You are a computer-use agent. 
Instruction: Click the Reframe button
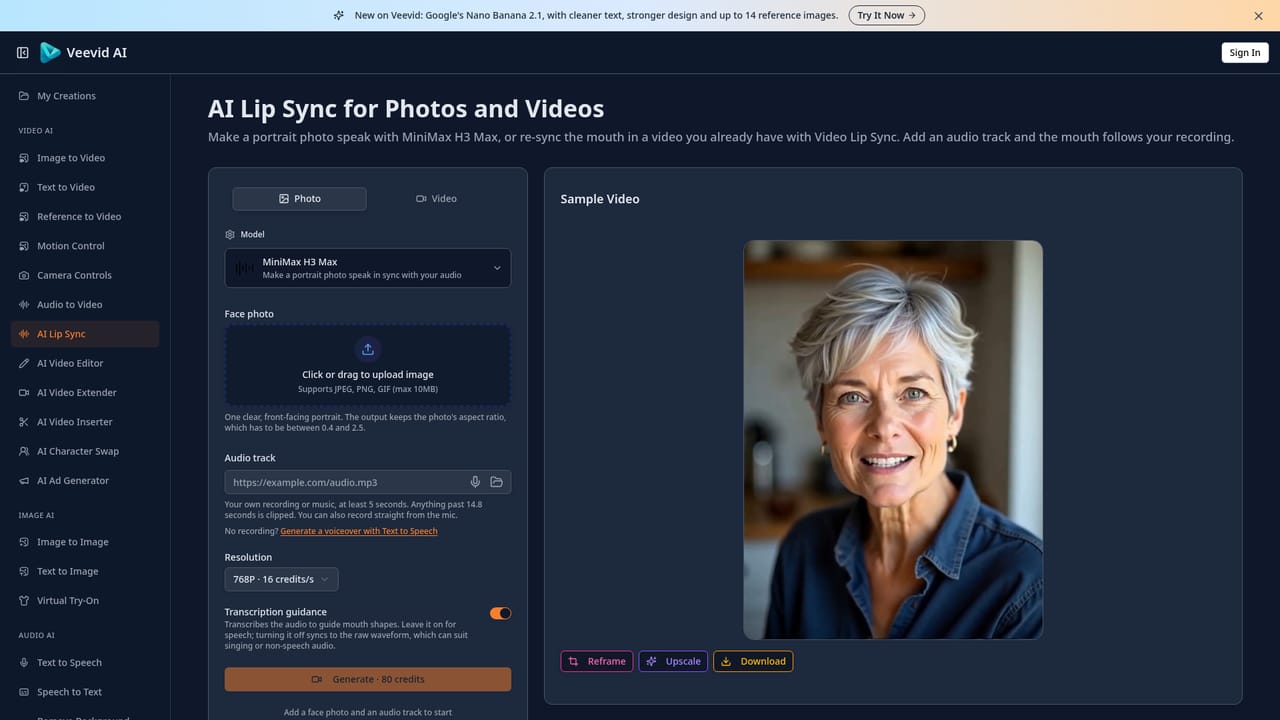[x=597, y=661]
